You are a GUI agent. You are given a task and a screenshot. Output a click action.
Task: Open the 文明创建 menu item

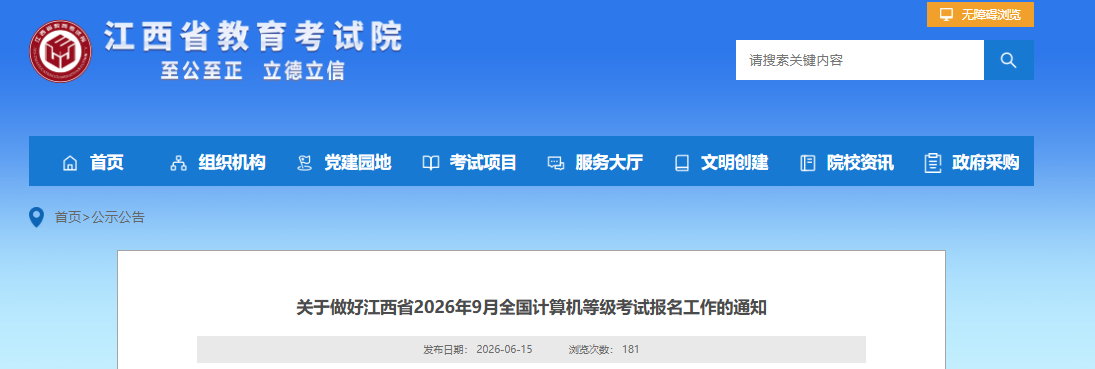tap(735, 164)
